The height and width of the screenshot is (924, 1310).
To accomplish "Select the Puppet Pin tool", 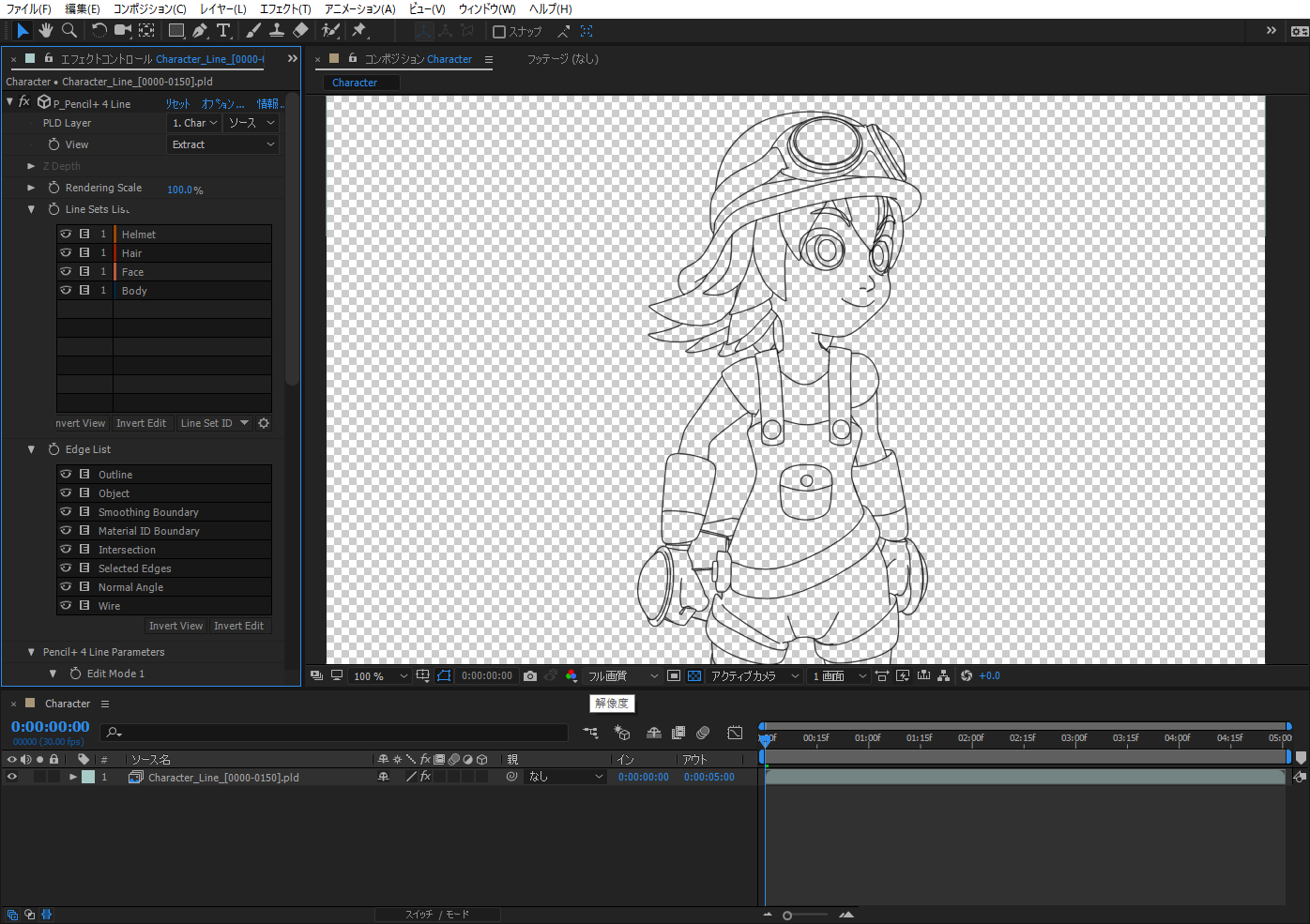I will click(358, 31).
